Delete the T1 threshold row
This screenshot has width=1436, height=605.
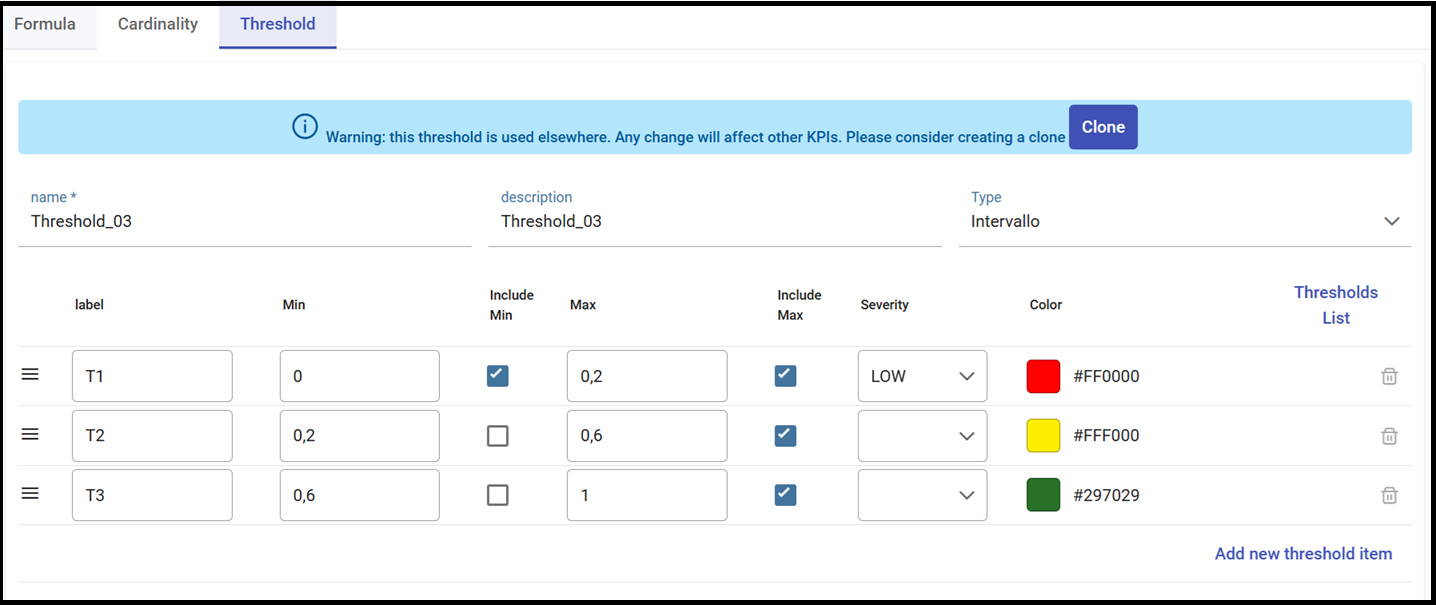(1389, 376)
